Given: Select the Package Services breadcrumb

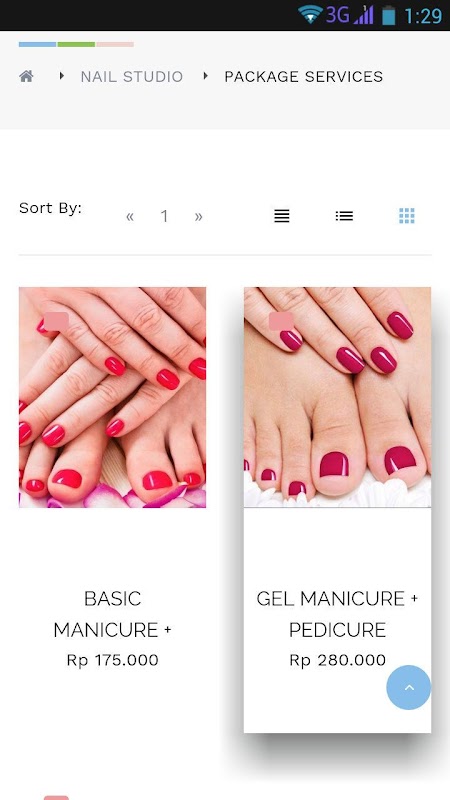Looking at the screenshot, I should pos(304,77).
